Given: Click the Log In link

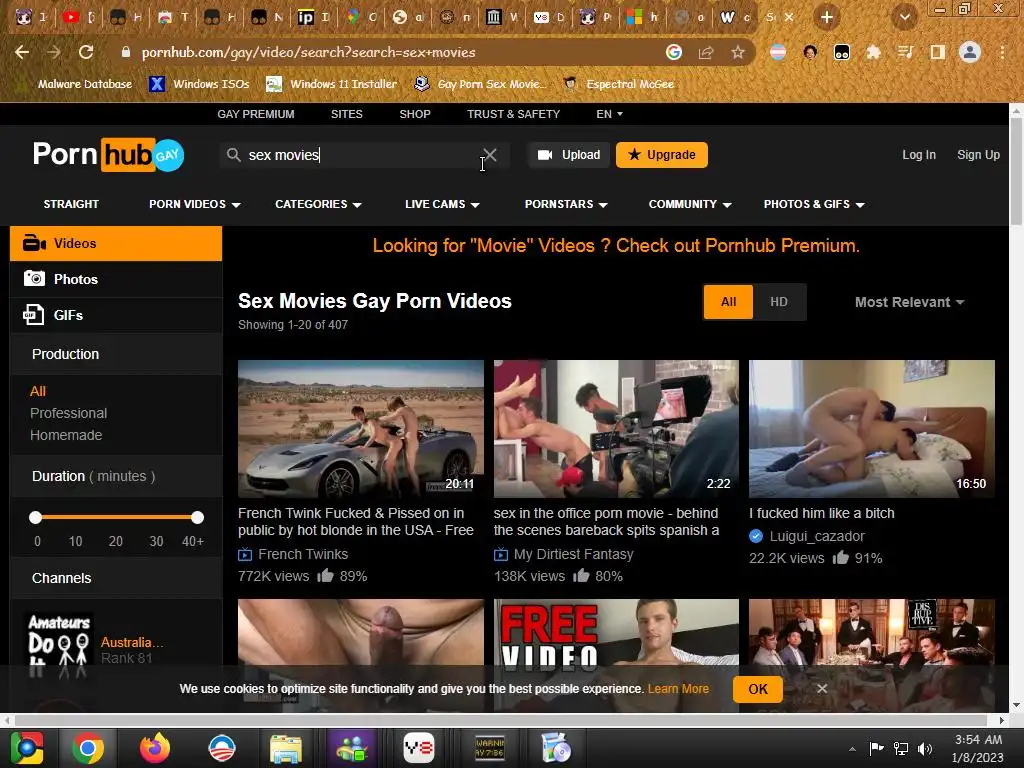Looking at the screenshot, I should [919, 155].
